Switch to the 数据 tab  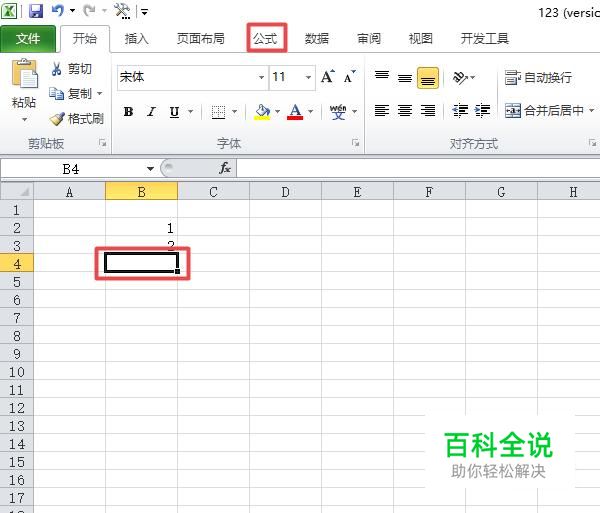click(x=317, y=39)
